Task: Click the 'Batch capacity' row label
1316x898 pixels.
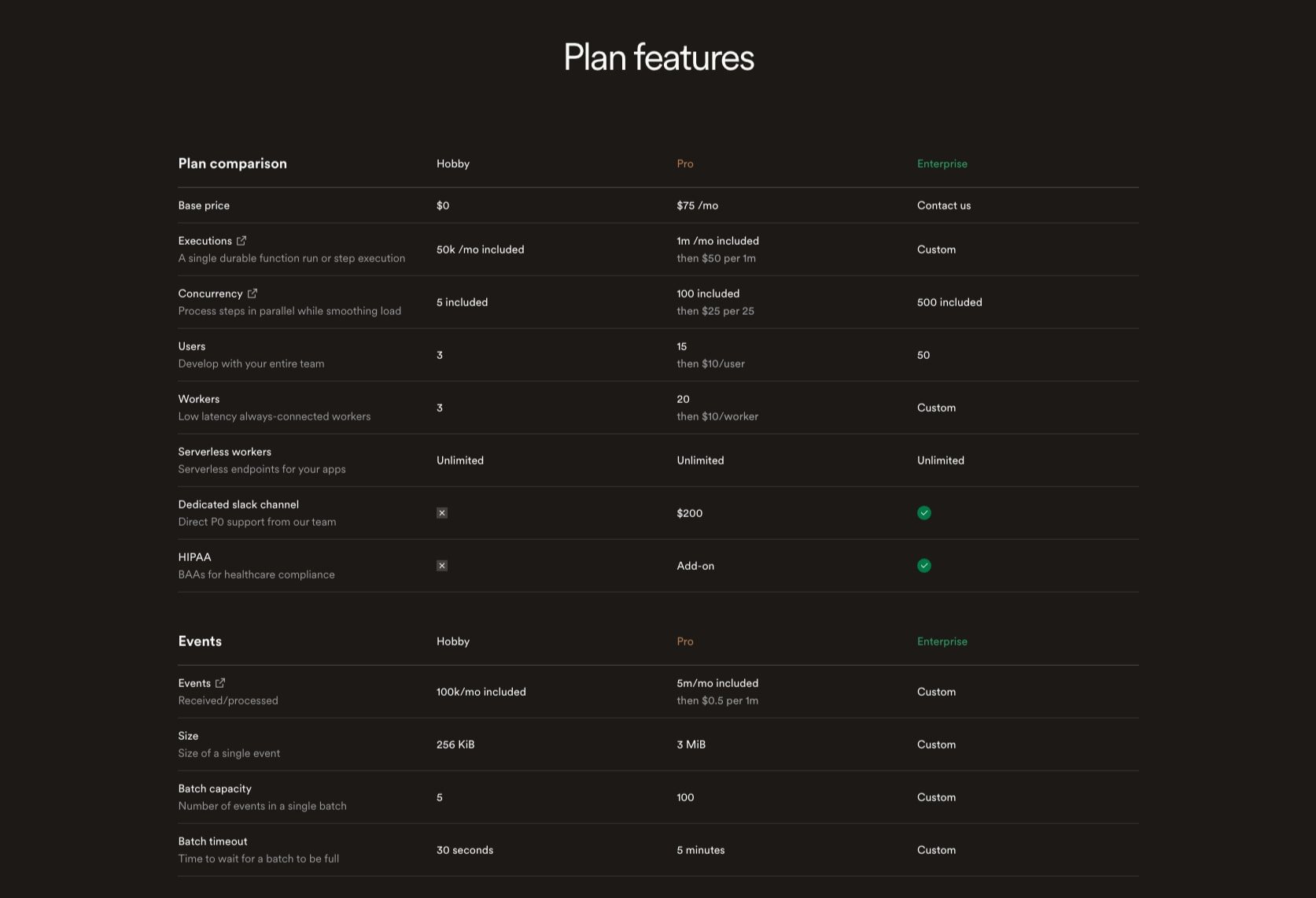Action: (216, 789)
